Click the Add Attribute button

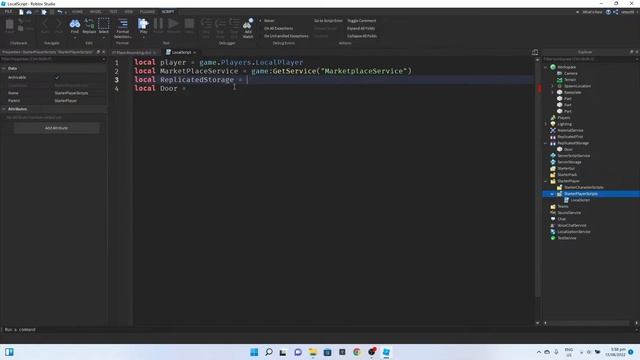pos(56,128)
